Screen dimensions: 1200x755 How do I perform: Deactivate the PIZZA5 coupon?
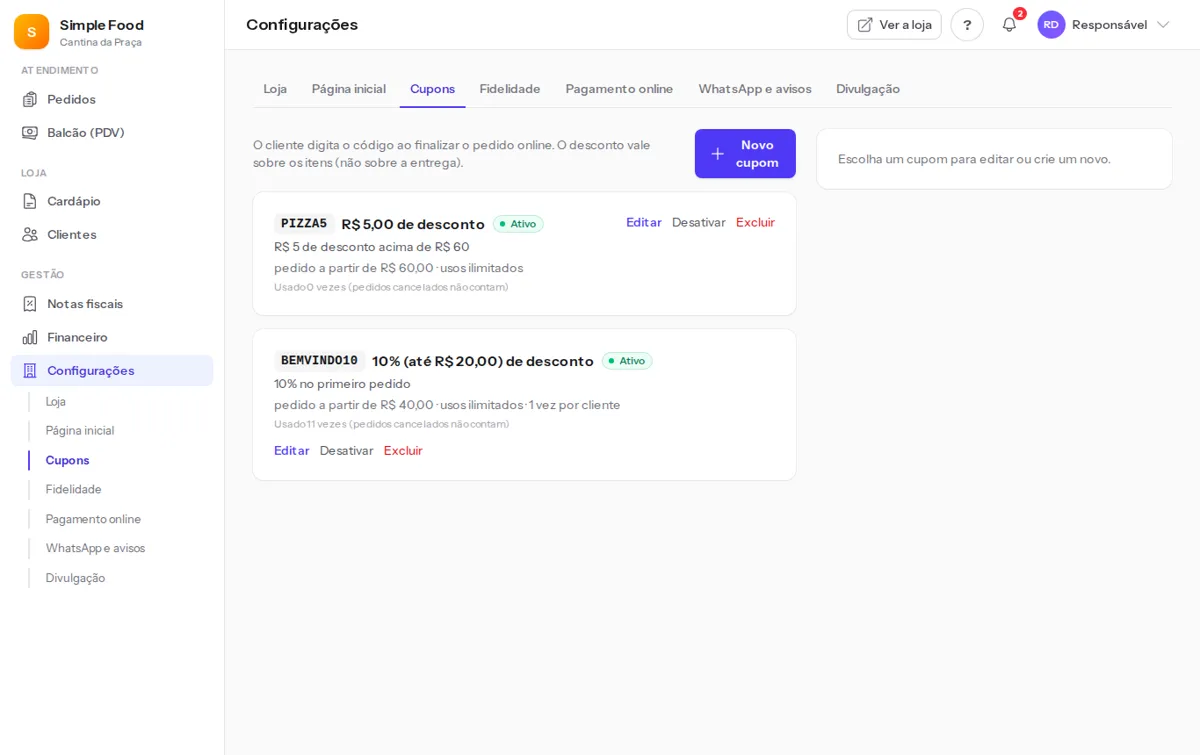click(x=699, y=222)
